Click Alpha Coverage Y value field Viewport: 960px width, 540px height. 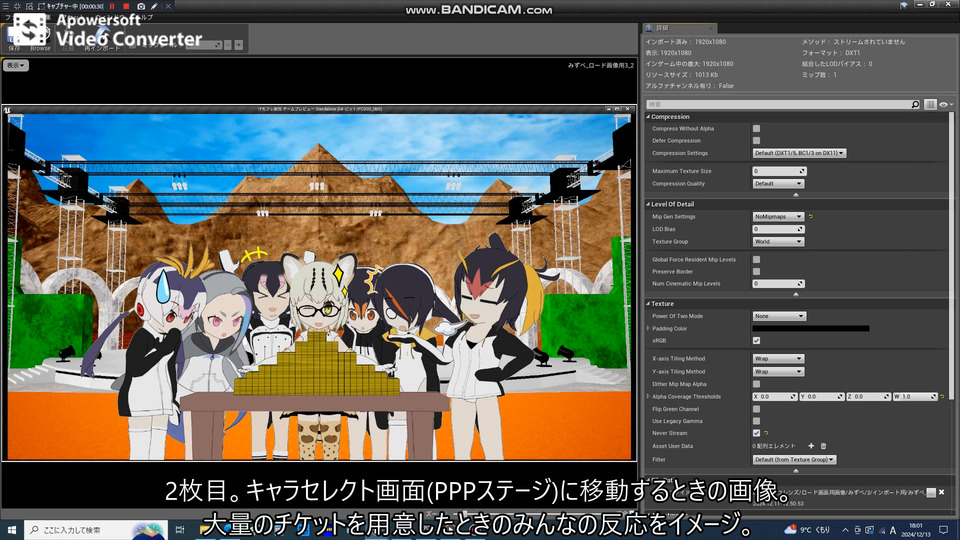point(822,397)
